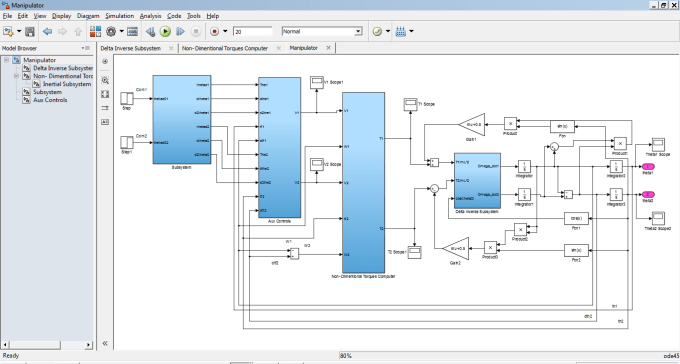Click the Sample Time arrows palette icon
680x364 pixels.
click(105, 108)
